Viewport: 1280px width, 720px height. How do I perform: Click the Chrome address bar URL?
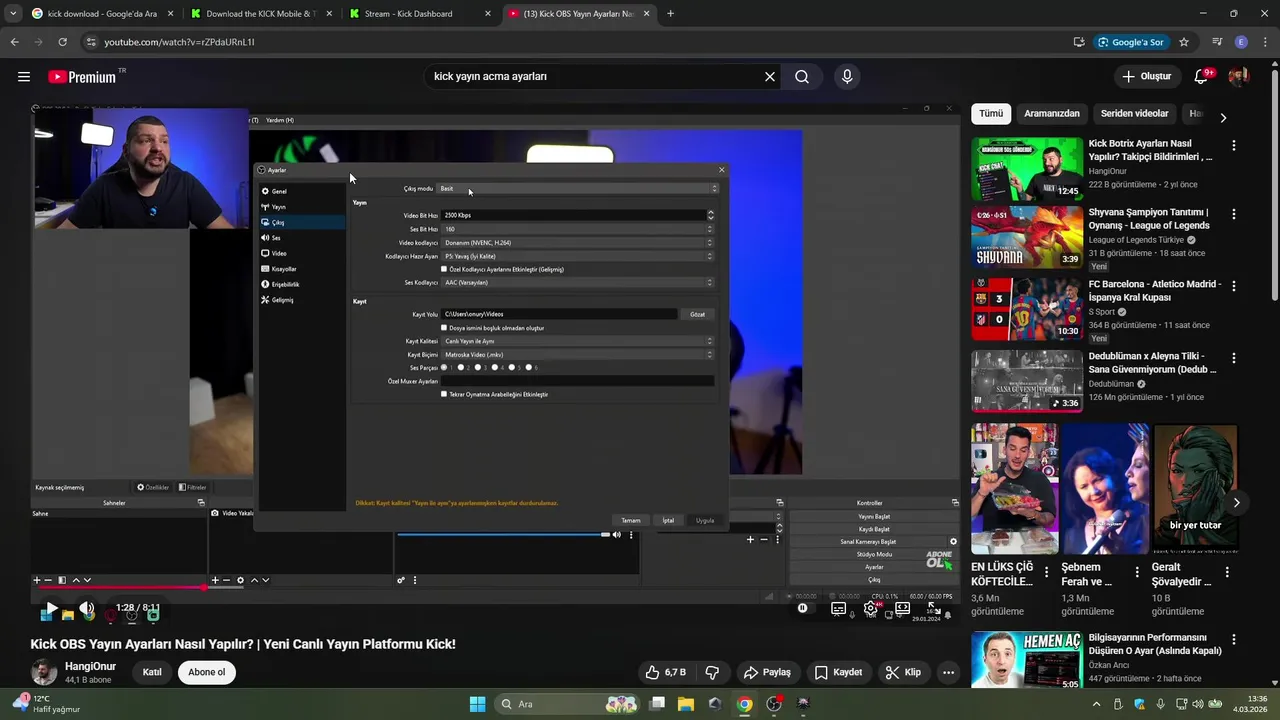click(180, 42)
